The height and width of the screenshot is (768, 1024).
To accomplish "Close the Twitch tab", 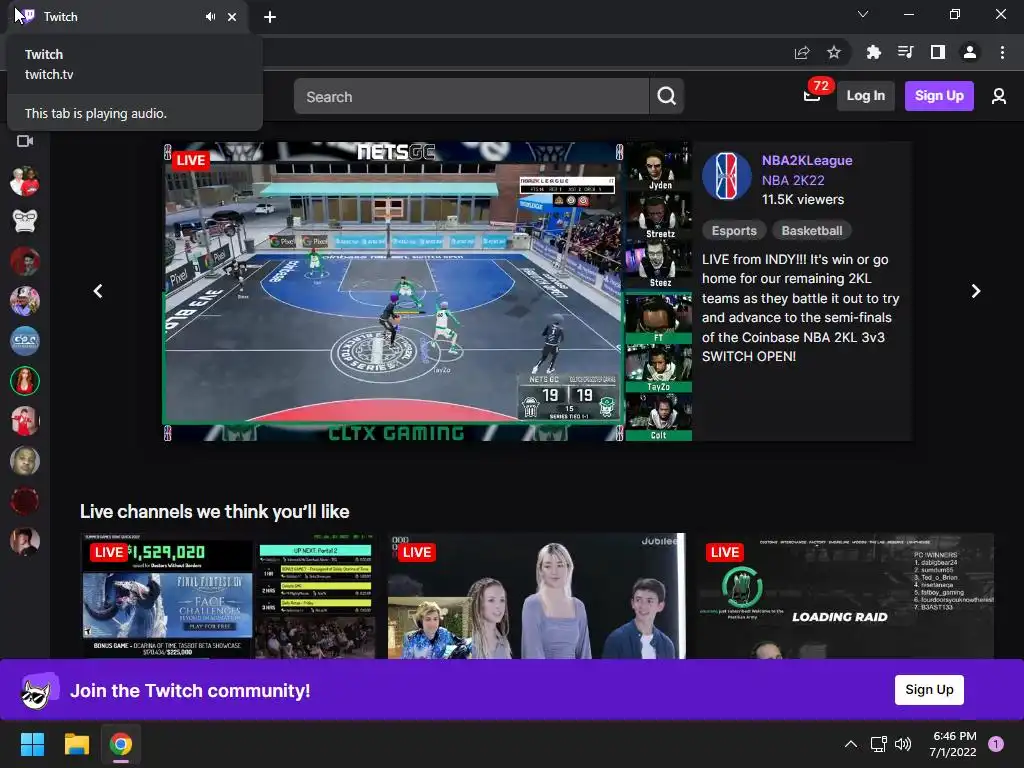I will tap(232, 17).
